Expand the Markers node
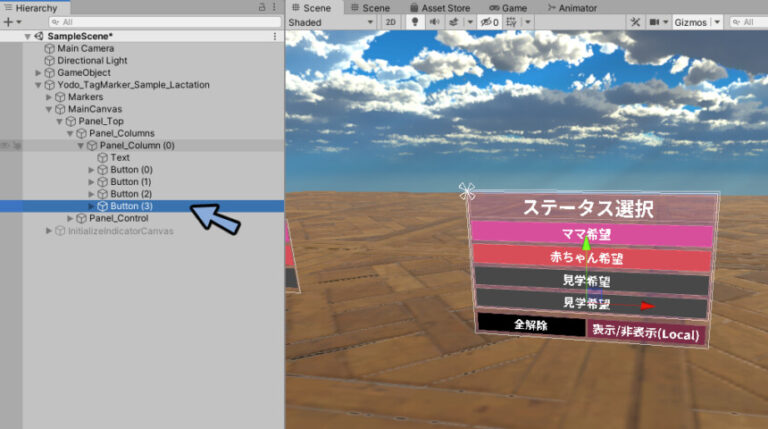The width and height of the screenshot is (768, 429). pyautogui.click(x=49, y=97)
